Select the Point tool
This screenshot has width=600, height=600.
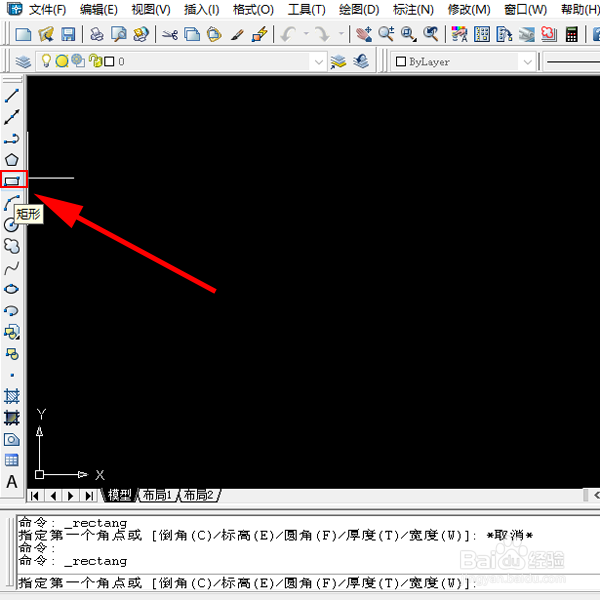click(x=12, y=375)
